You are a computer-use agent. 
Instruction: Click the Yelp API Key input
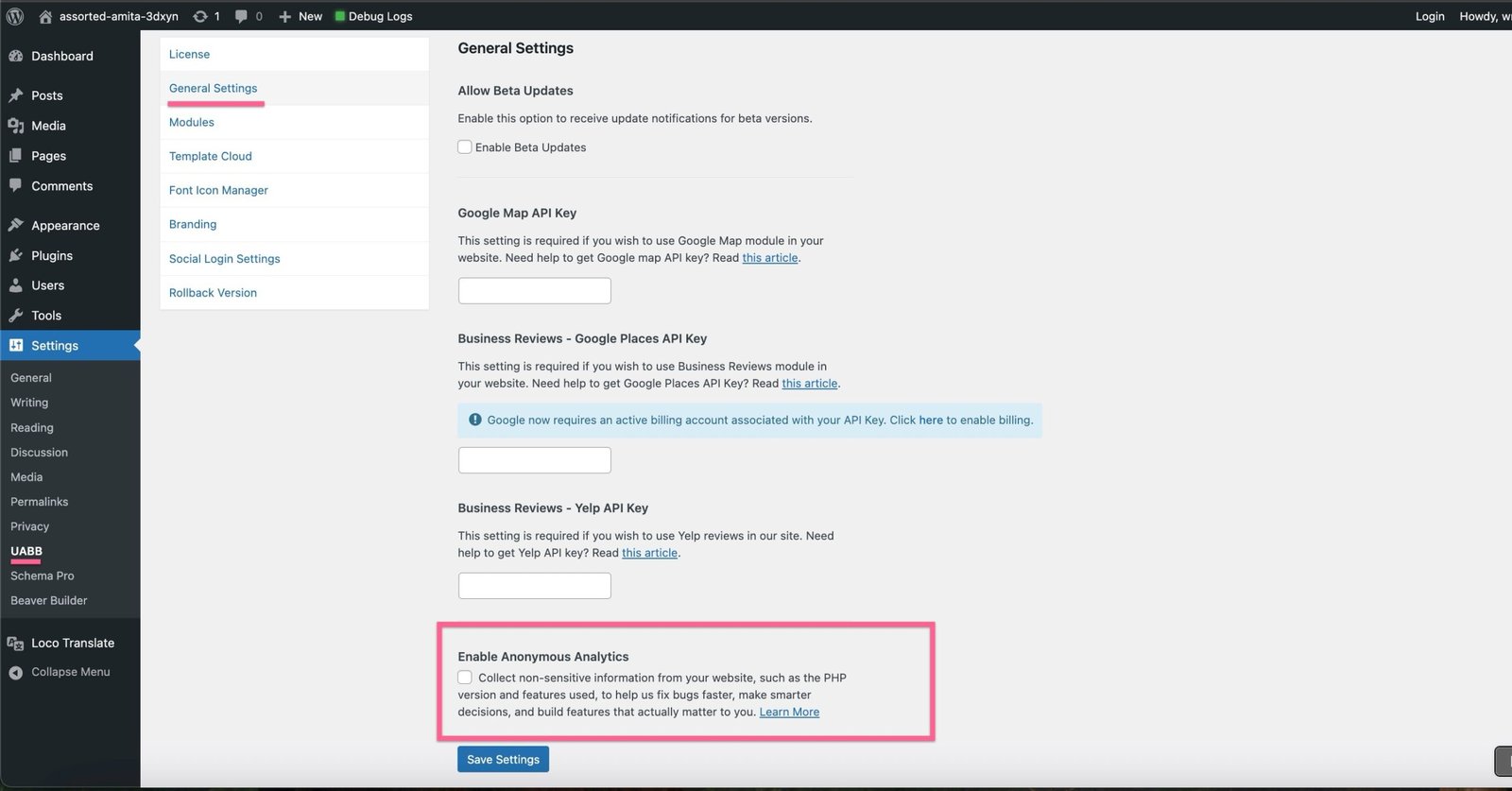pos(535,586)
